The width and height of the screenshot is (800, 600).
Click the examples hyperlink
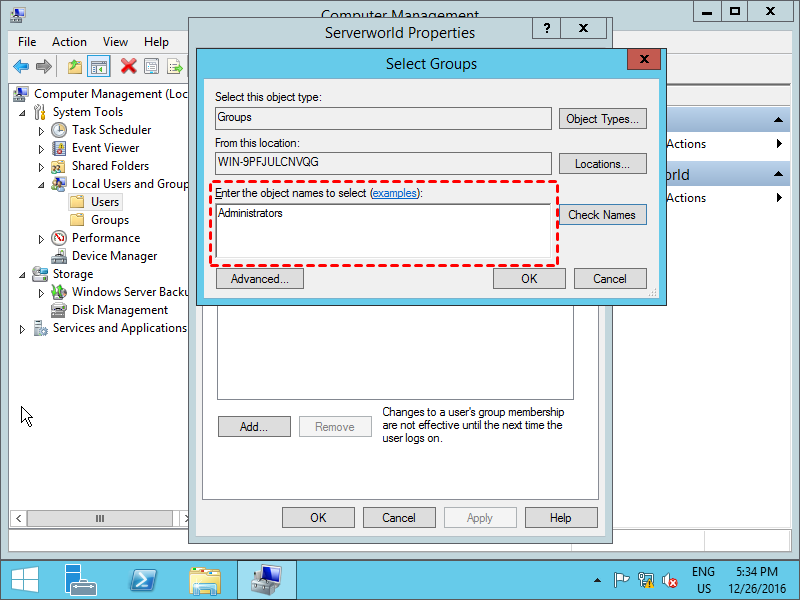395,193
